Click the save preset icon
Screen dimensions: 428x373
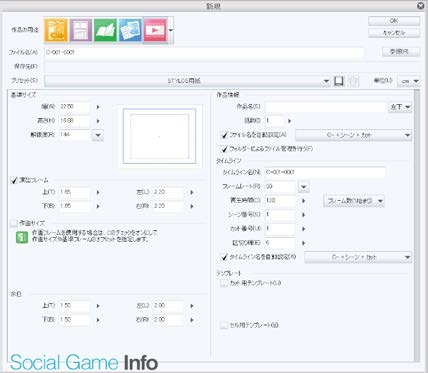pos(339,81)
